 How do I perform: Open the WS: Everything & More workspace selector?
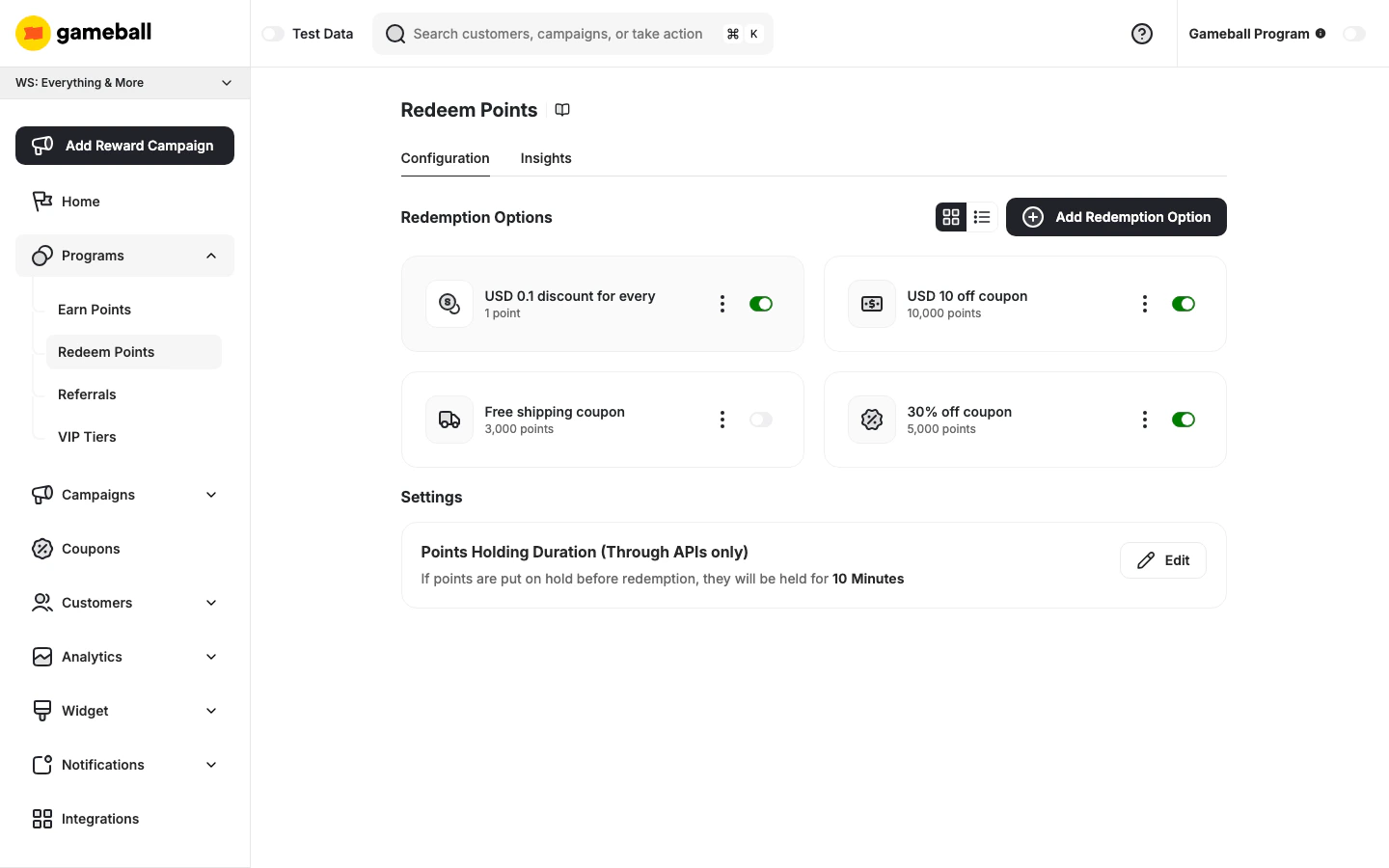[124, 83]
